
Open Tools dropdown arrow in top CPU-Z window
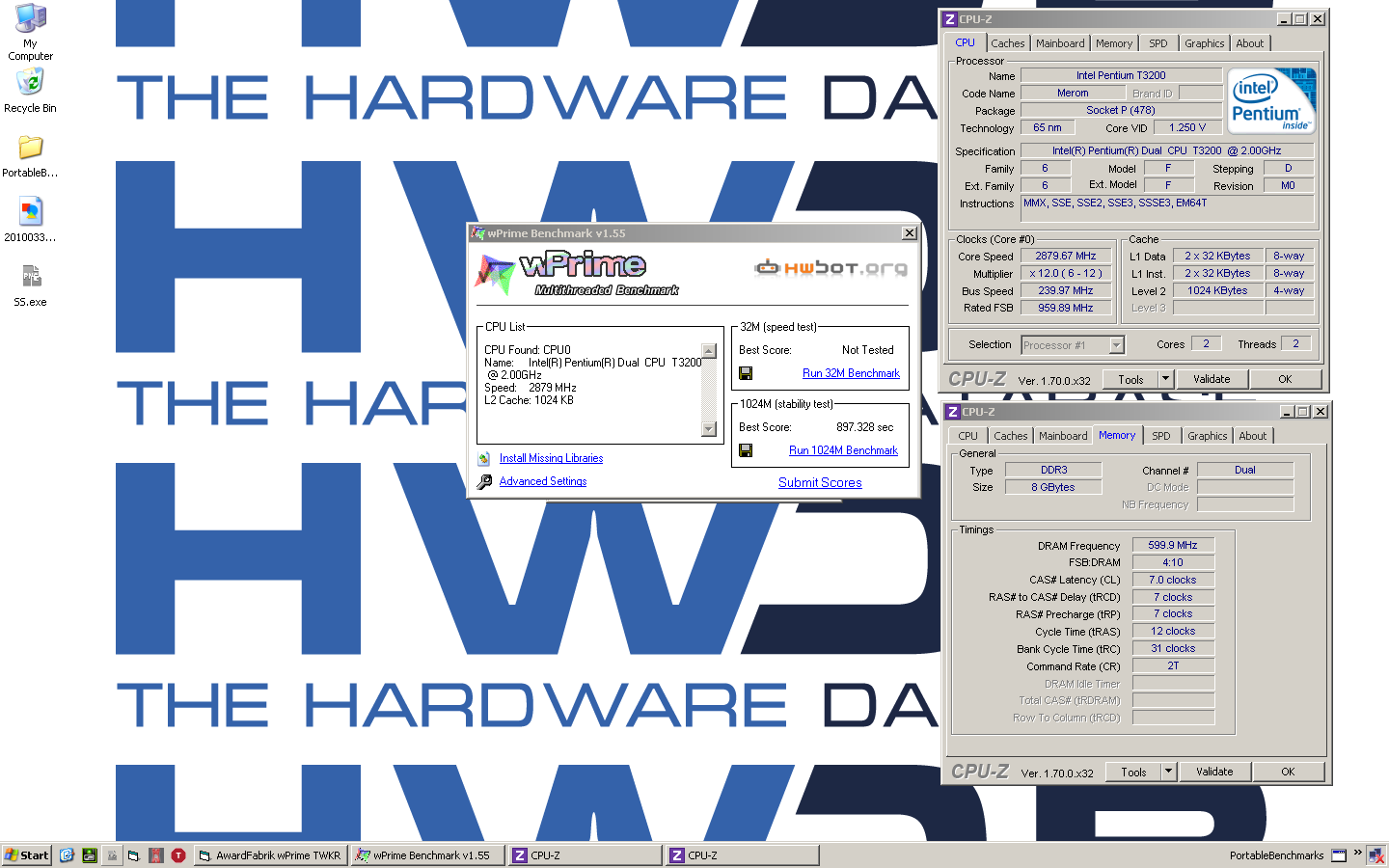[x=1165, y=379]
